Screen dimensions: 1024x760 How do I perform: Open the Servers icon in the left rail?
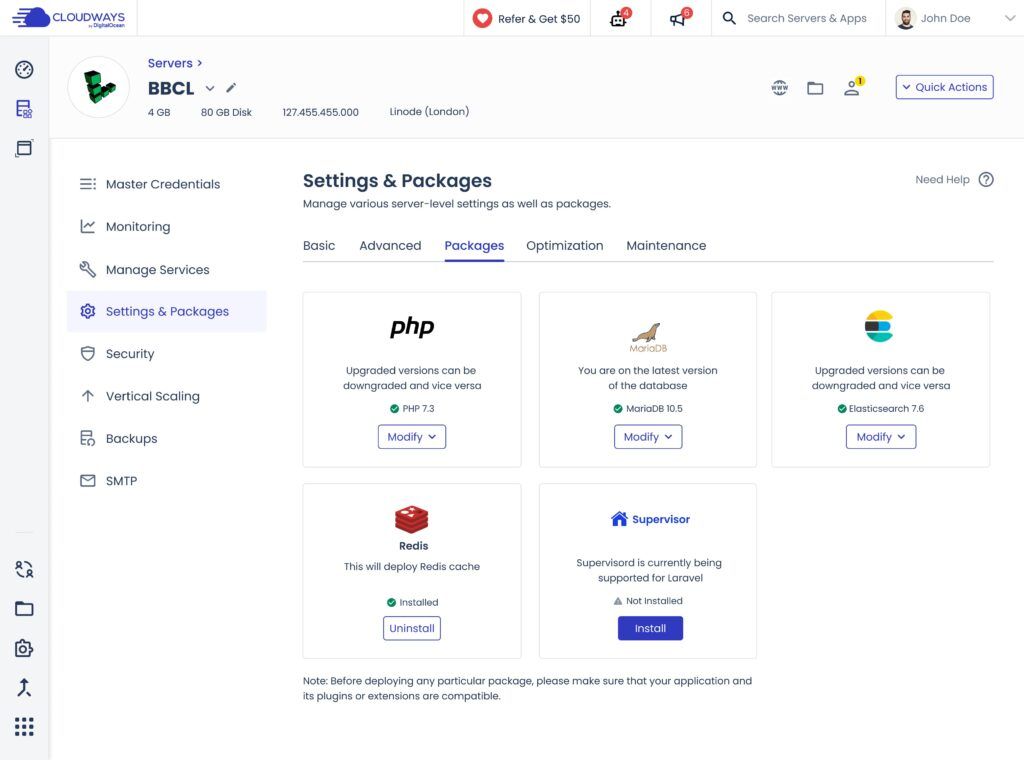point(24,109)
